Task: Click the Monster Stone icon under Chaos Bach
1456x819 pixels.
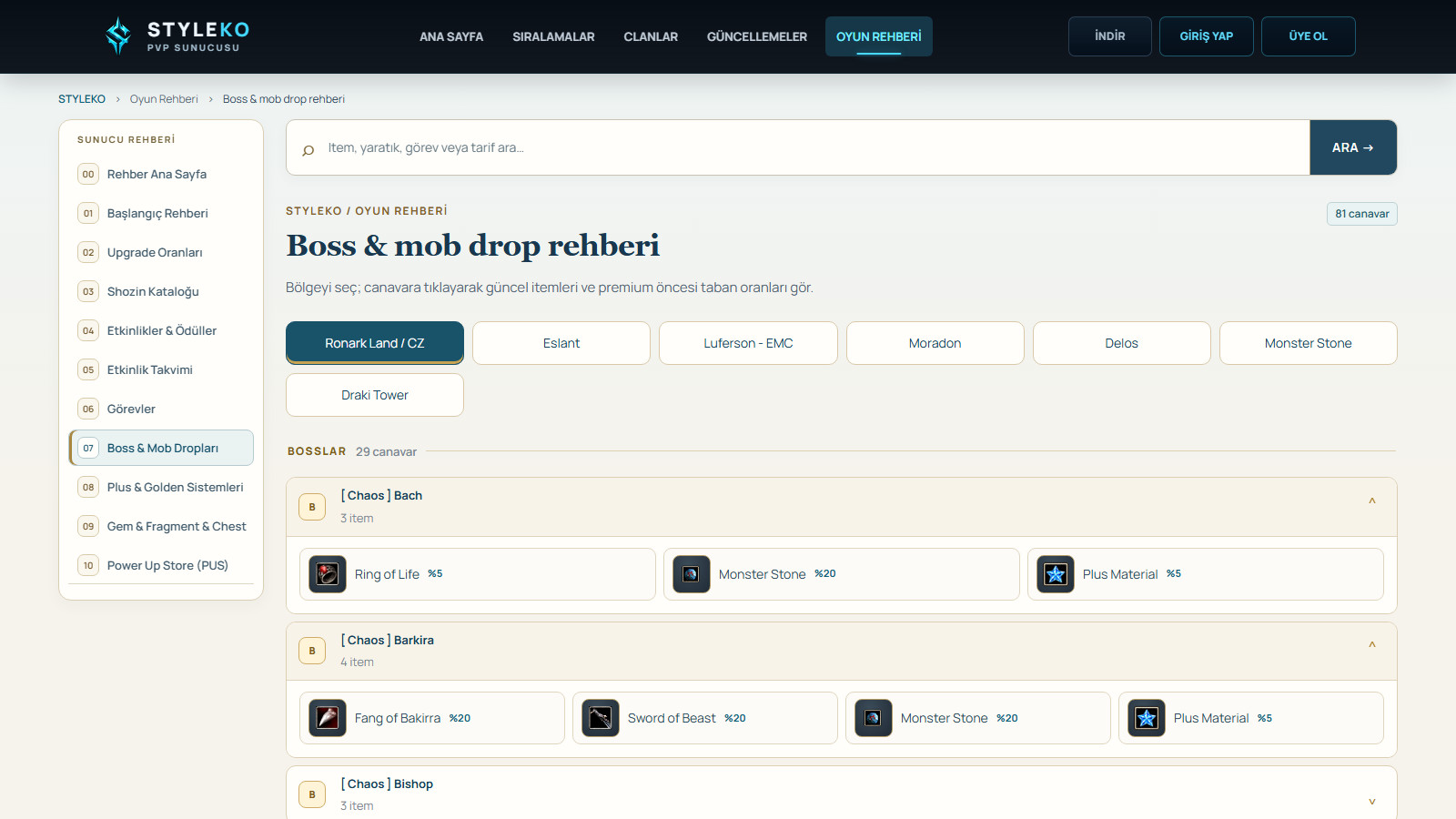Action: 692,574
